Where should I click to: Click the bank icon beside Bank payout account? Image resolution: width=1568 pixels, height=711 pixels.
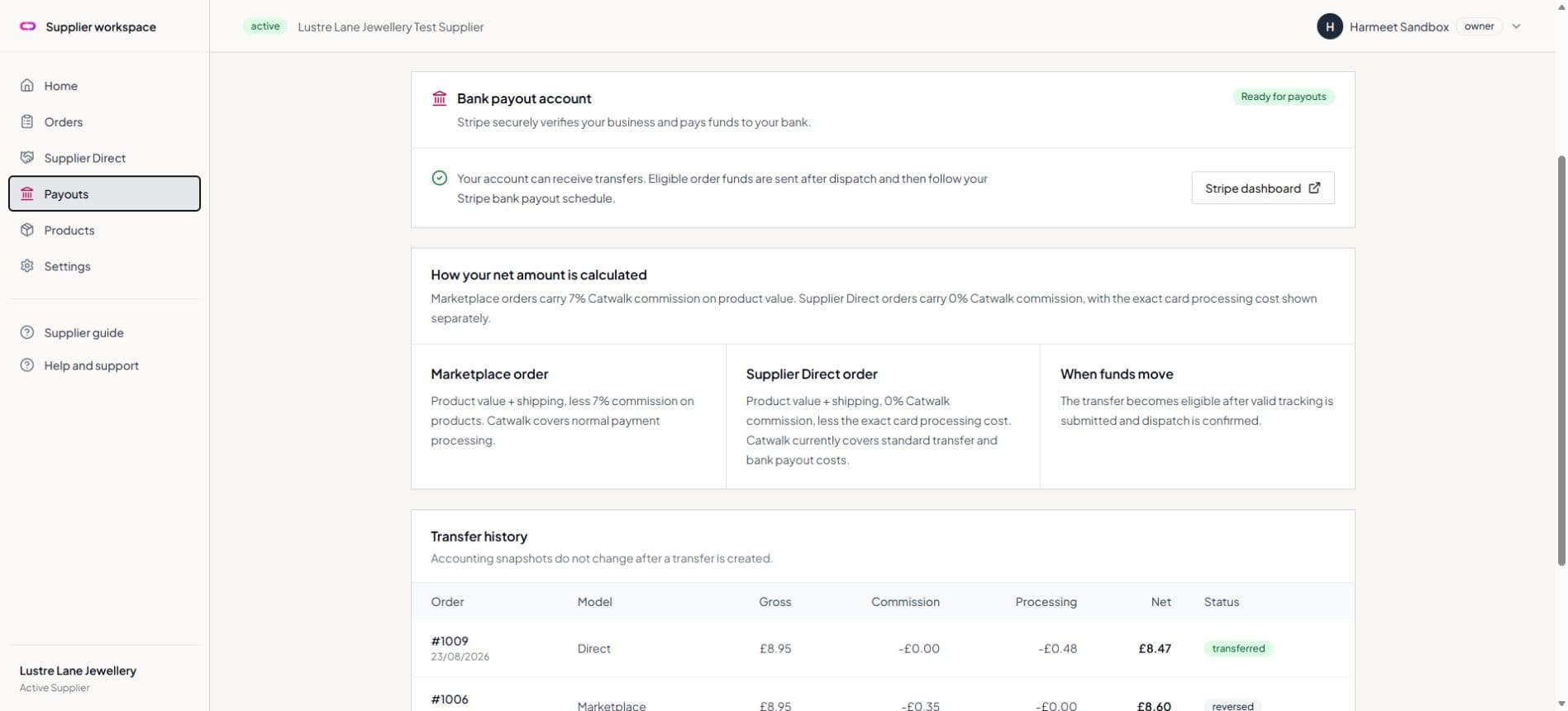pyautogui.click(x=440, y=98)
